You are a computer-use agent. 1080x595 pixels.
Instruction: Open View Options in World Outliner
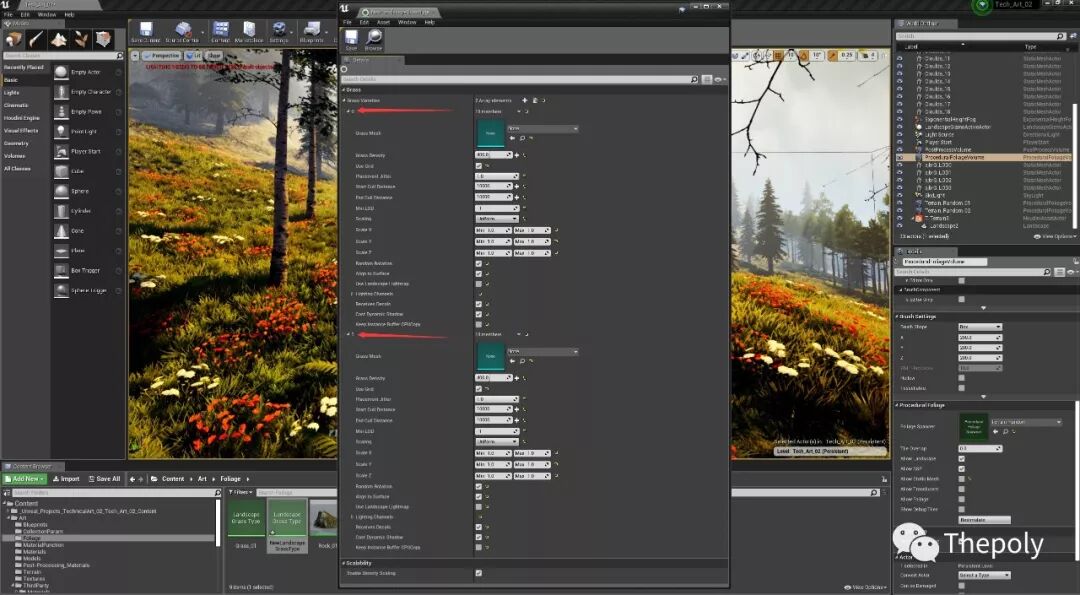pyautogui.click(x=1055, y=236)
